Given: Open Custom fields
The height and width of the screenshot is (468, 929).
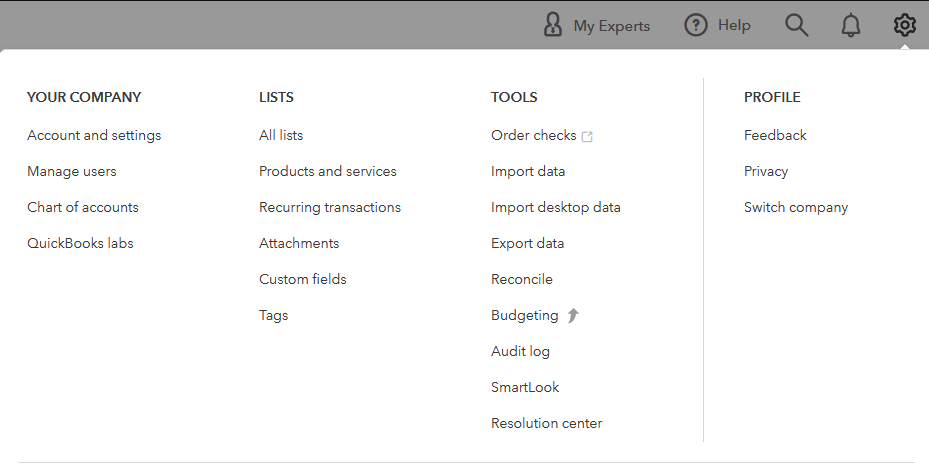Looking at the screenshot, I should [x=303, y=279].
